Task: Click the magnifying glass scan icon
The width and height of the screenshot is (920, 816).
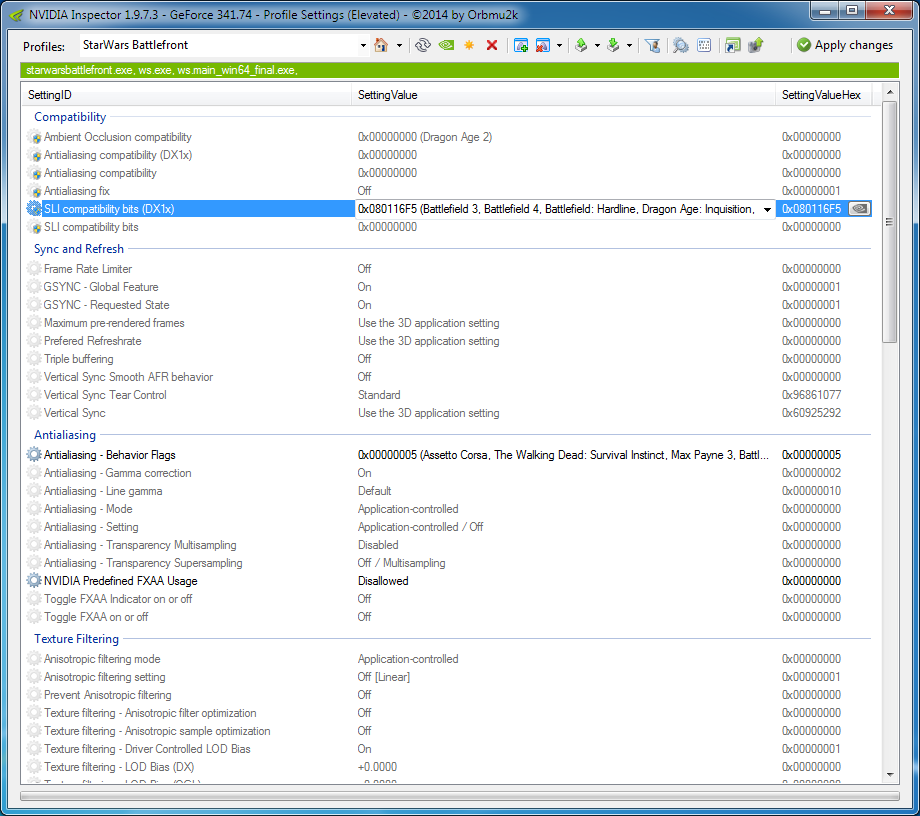Action: click(x=681, y=45)
